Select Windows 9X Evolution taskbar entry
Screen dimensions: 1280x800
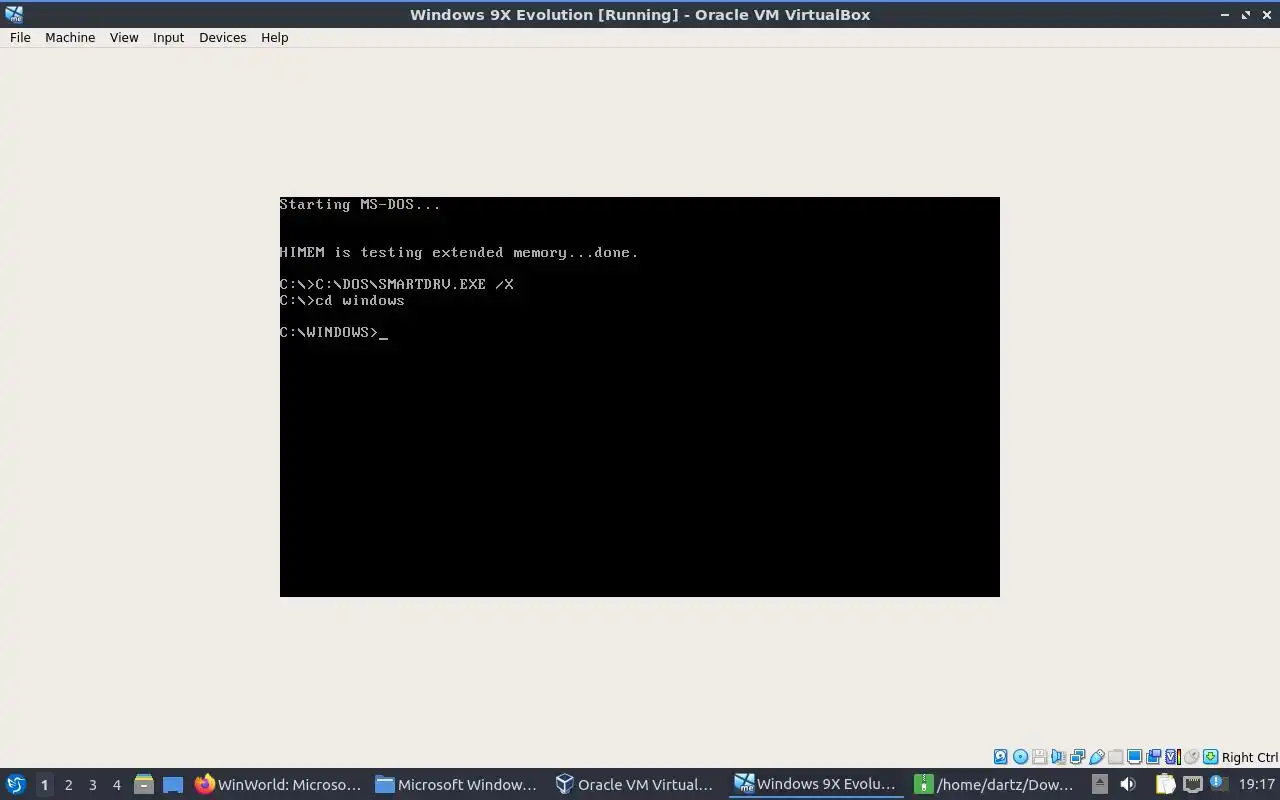(x=816, y=784)
